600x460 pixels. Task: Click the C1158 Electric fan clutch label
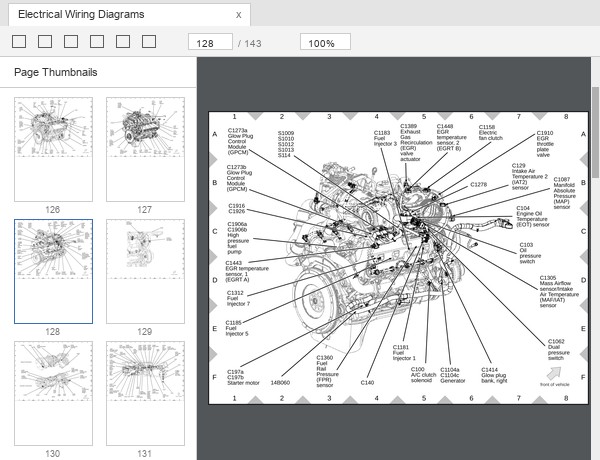click(491, 132)
